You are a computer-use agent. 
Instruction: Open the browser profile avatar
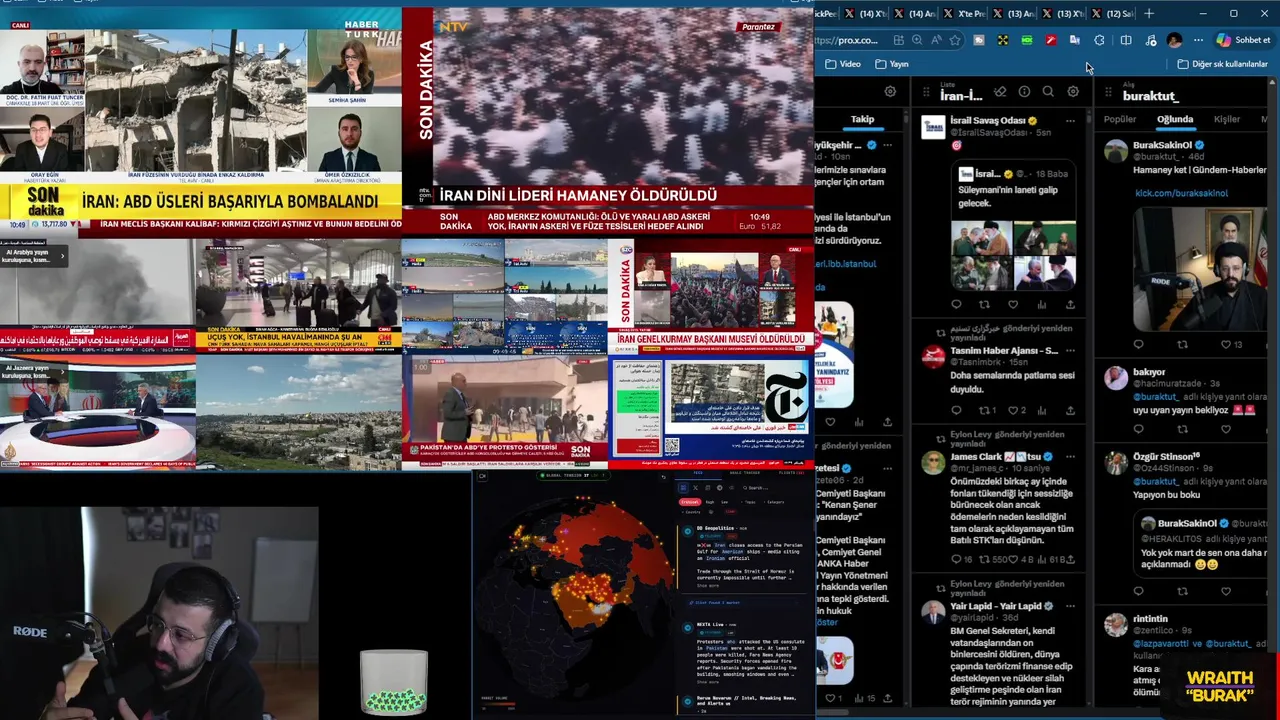pyautogui.click(x=1174, y=40)
